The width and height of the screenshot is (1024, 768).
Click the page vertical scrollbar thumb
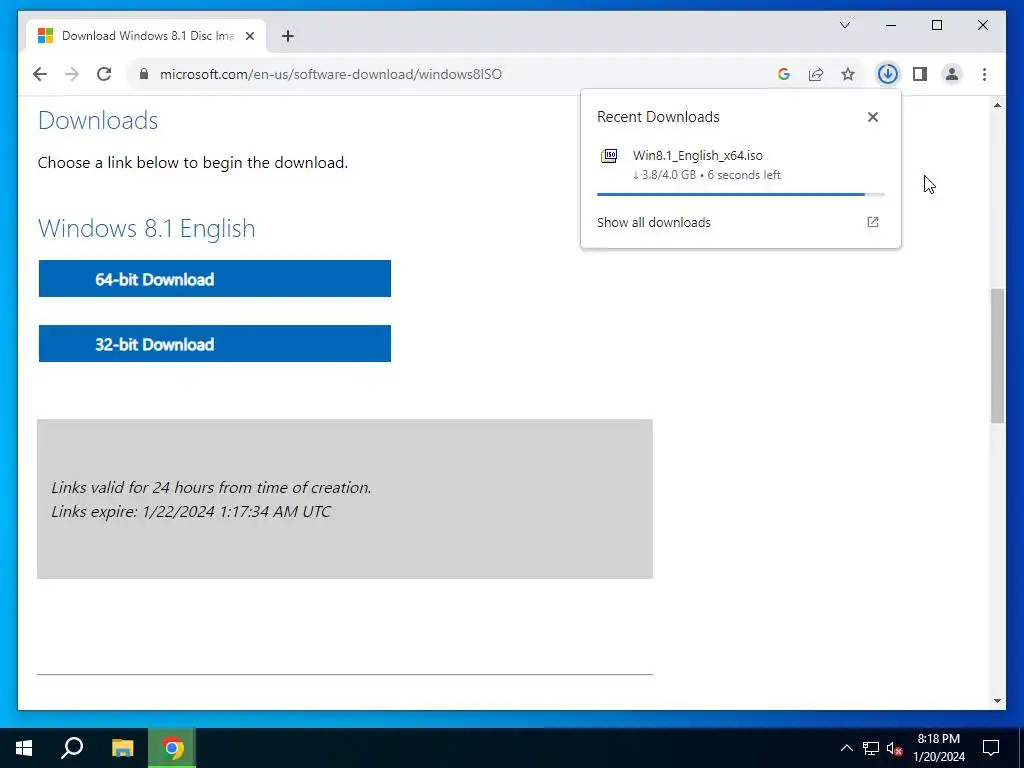[x=997, y=356]
